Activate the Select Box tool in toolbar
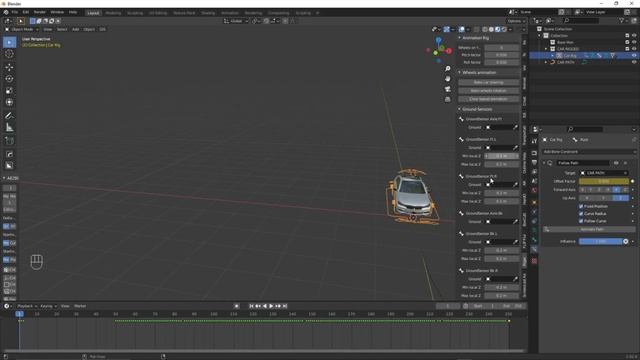The image size is (640, 360). (x=9, y=42)
